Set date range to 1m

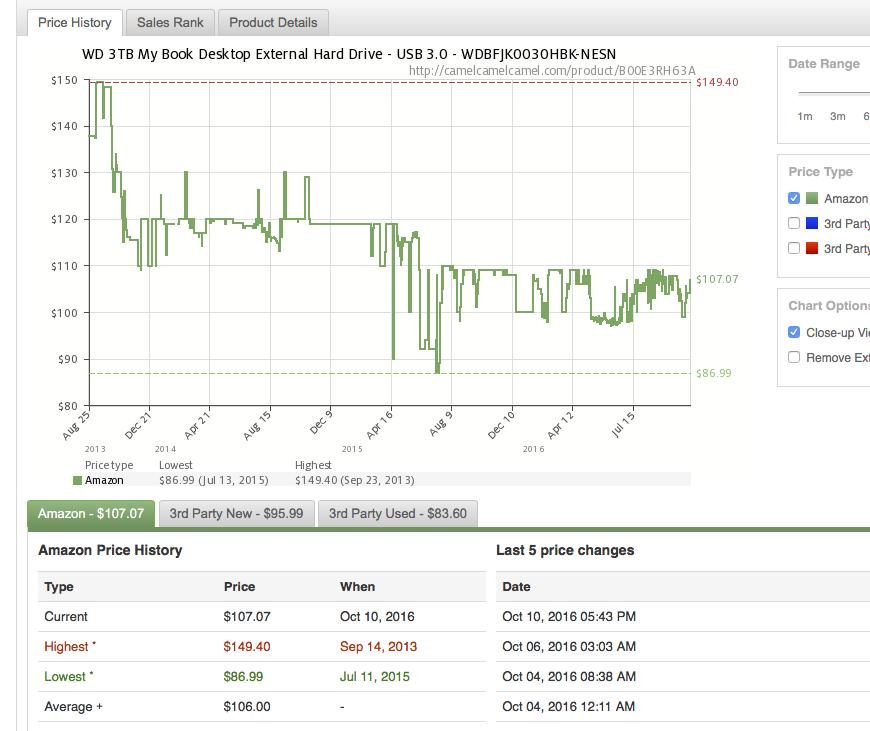pos(804,116)
